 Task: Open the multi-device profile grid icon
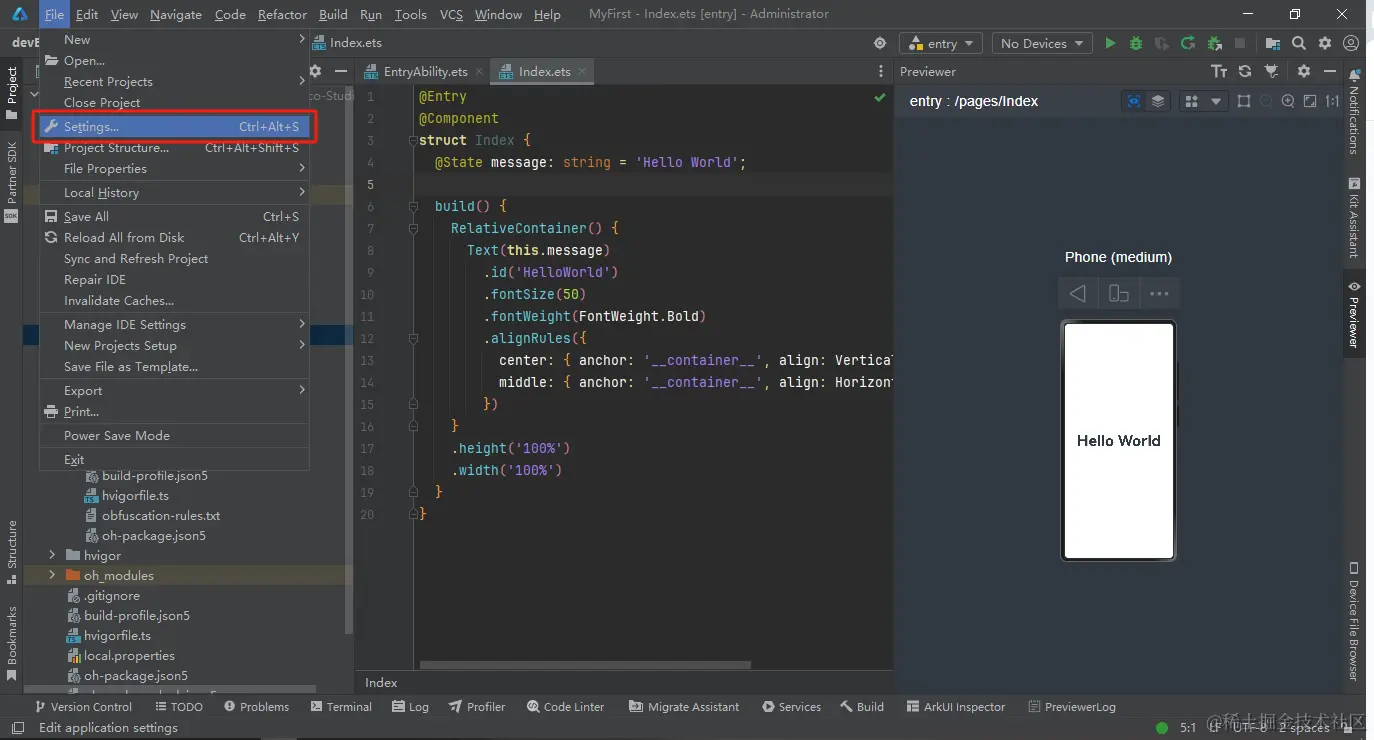pyautogui.click(x=1191, y=101)
